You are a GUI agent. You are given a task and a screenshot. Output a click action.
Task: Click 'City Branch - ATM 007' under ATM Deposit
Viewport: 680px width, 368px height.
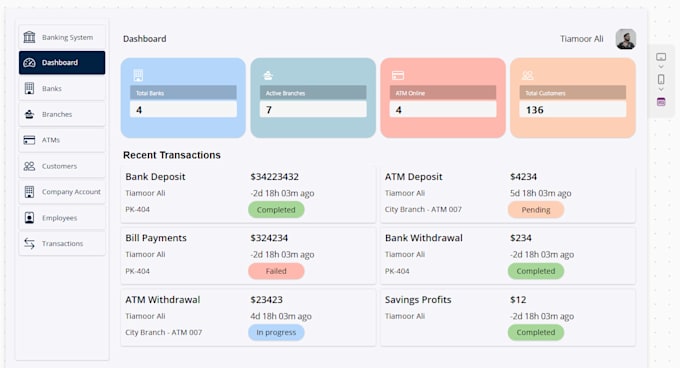[x=423, y=209]
